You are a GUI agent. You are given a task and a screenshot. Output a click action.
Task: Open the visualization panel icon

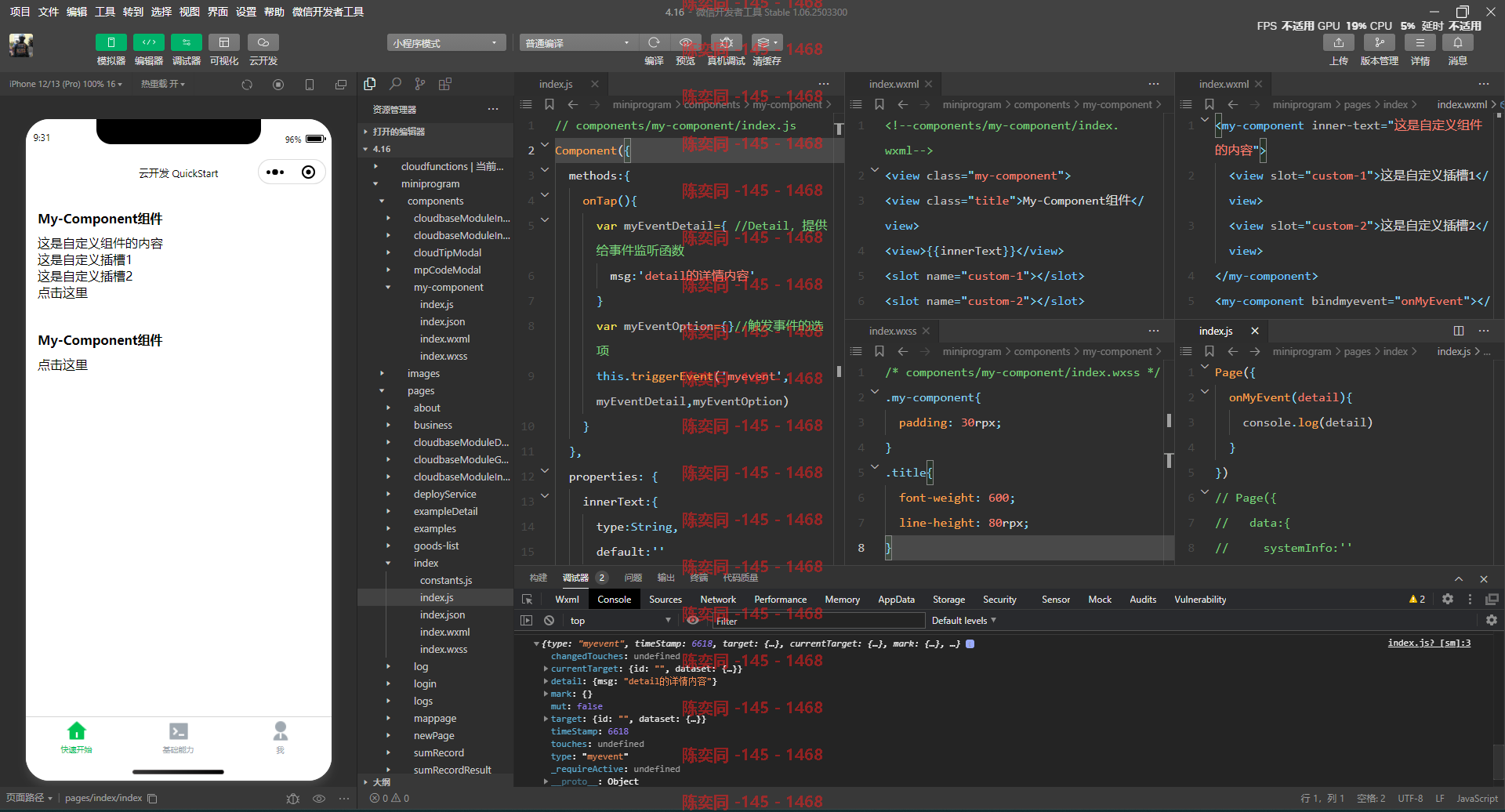(x=224, y=42)
